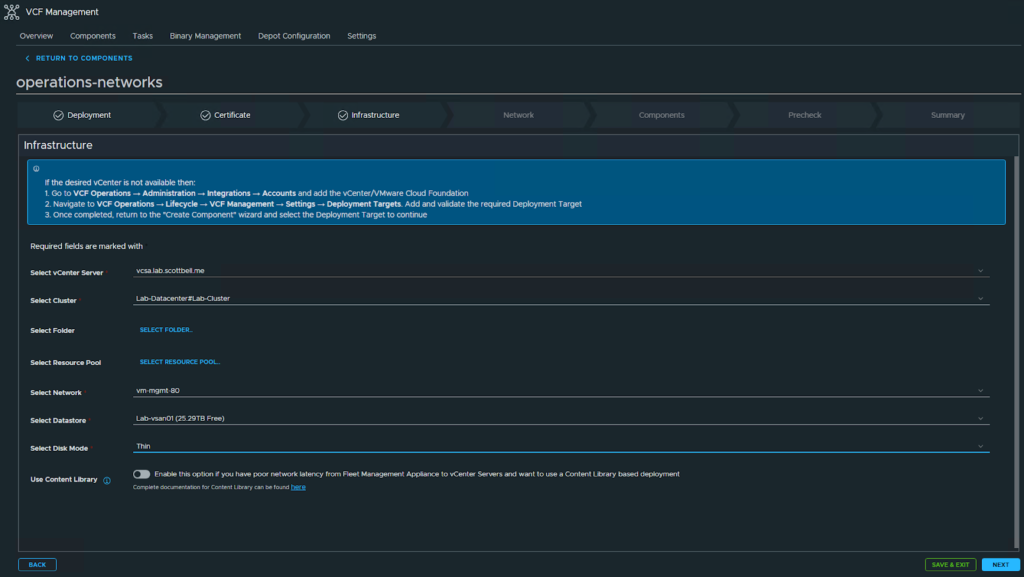Click the Select Resource Pool link

(180, 362)
